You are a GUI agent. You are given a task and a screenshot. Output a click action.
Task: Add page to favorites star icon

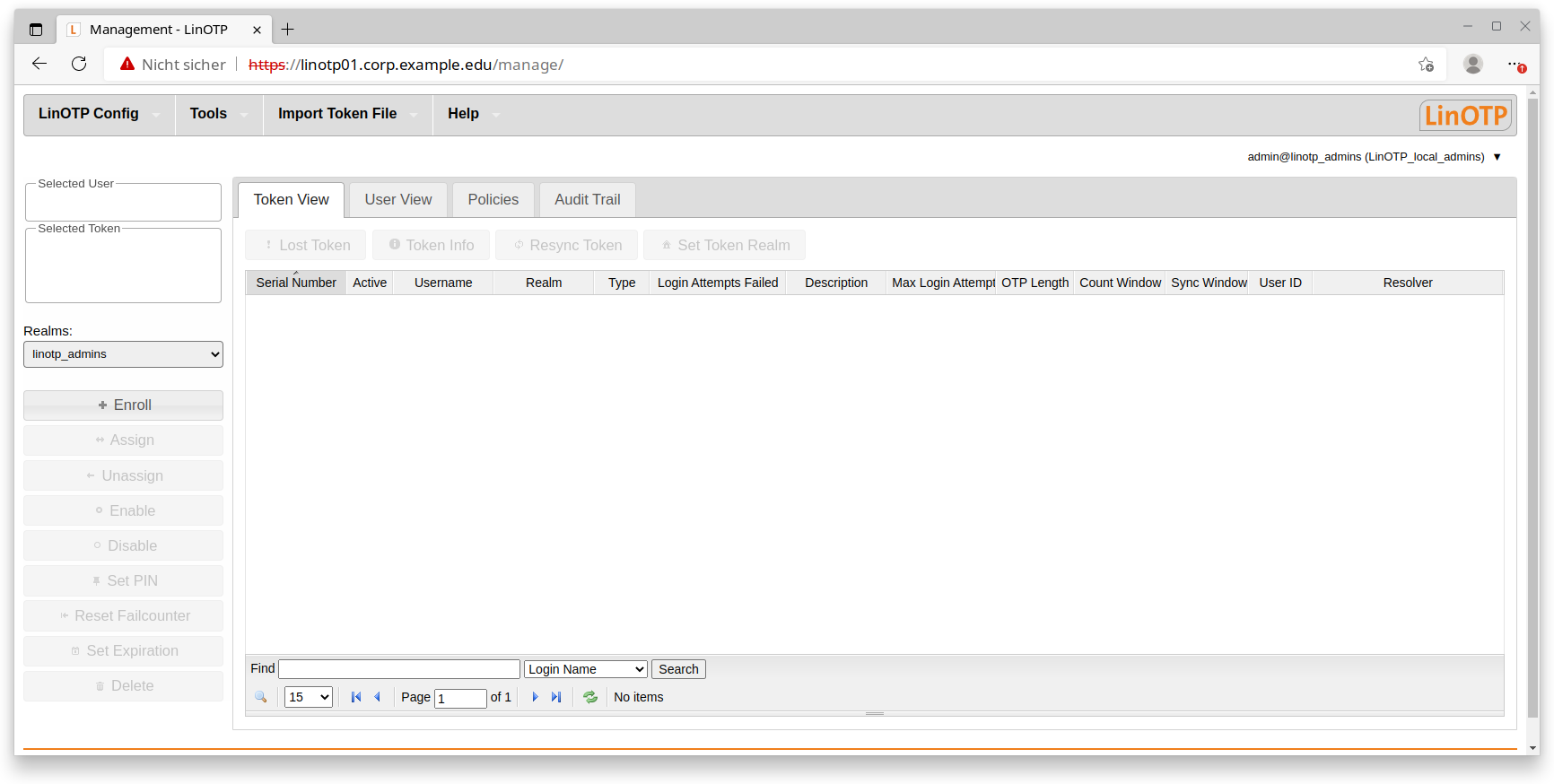coord(1426,64)
